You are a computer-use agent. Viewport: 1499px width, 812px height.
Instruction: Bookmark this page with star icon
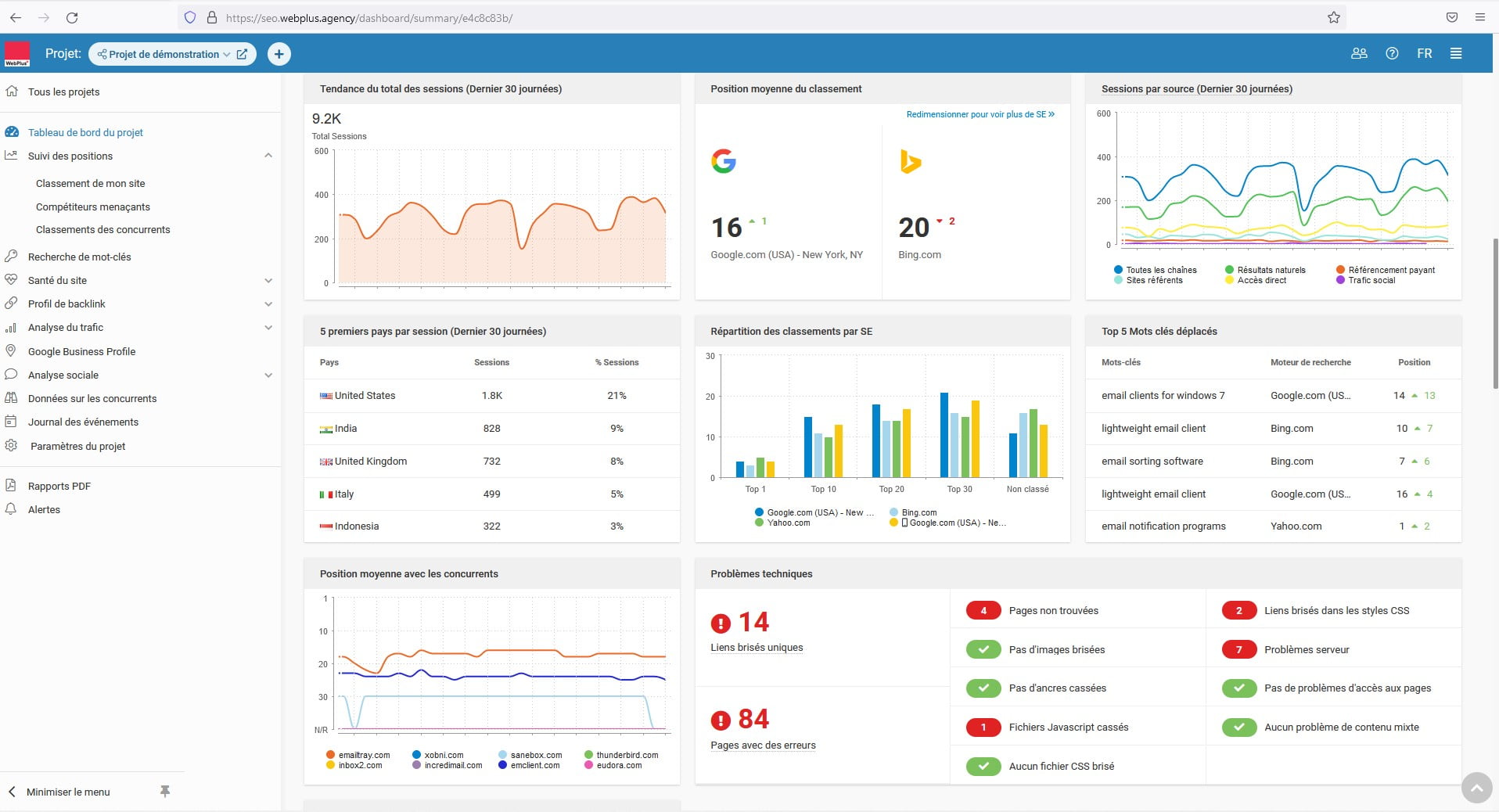coord(1334,17)
